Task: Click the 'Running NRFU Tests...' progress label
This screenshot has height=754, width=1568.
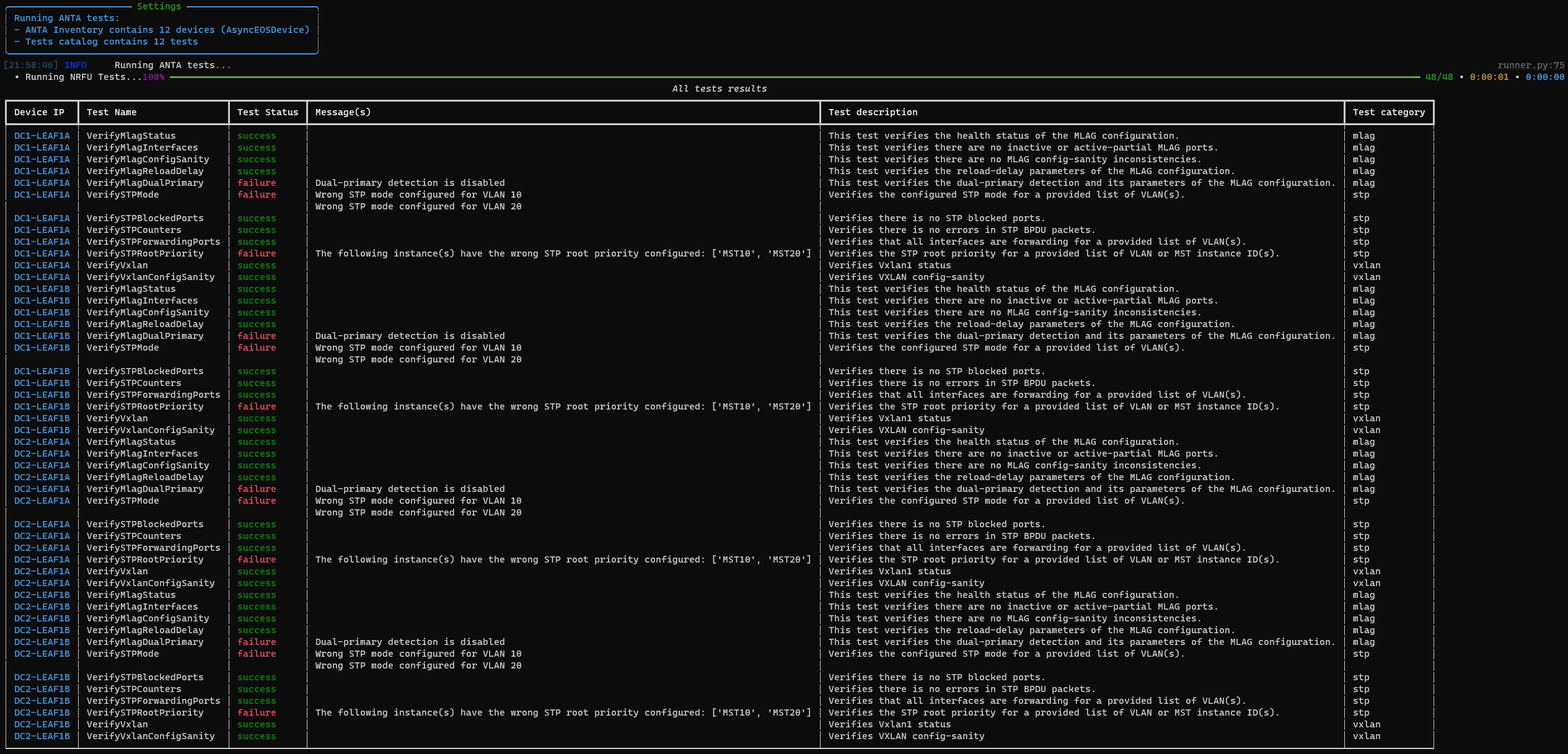Action: point(84,77)
